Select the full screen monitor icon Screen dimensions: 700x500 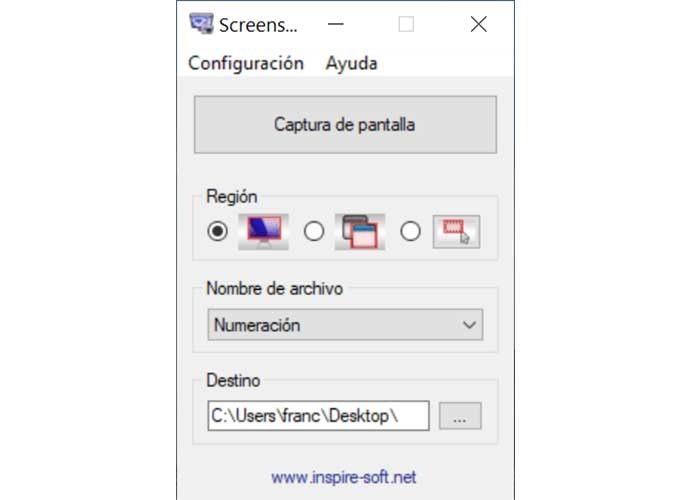[262, 231]
